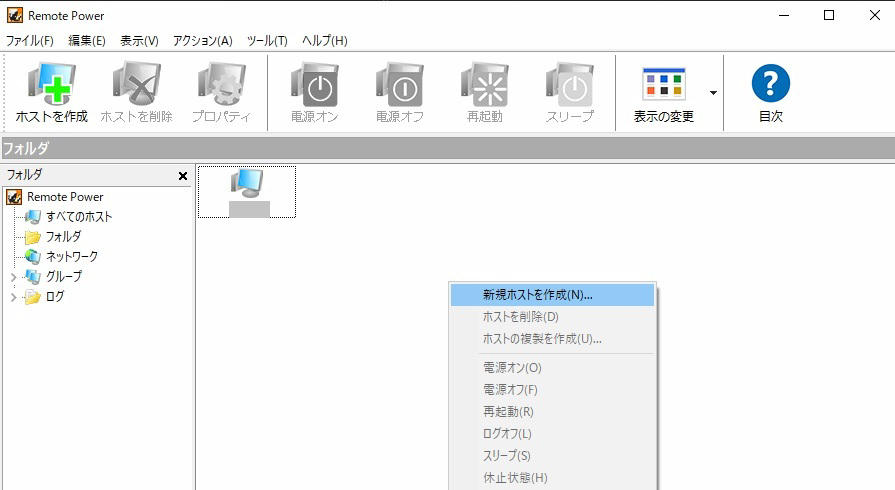Expand the ログ tree node
Viewport: 895px width, 490px height.
[x=14, y=298]
